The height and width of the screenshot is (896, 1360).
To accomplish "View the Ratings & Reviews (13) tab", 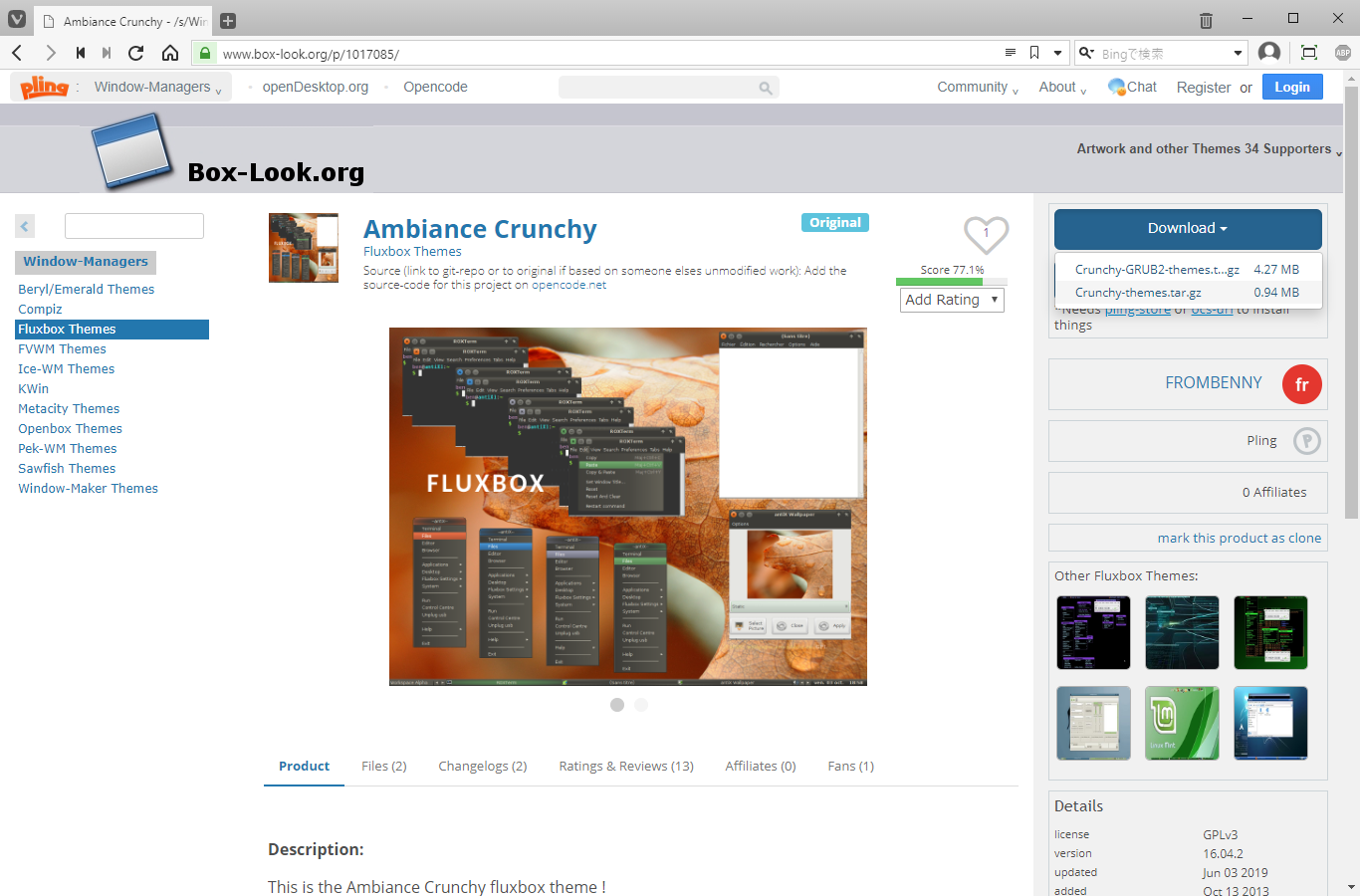I will pyautogui.click(x=626, y=767).
